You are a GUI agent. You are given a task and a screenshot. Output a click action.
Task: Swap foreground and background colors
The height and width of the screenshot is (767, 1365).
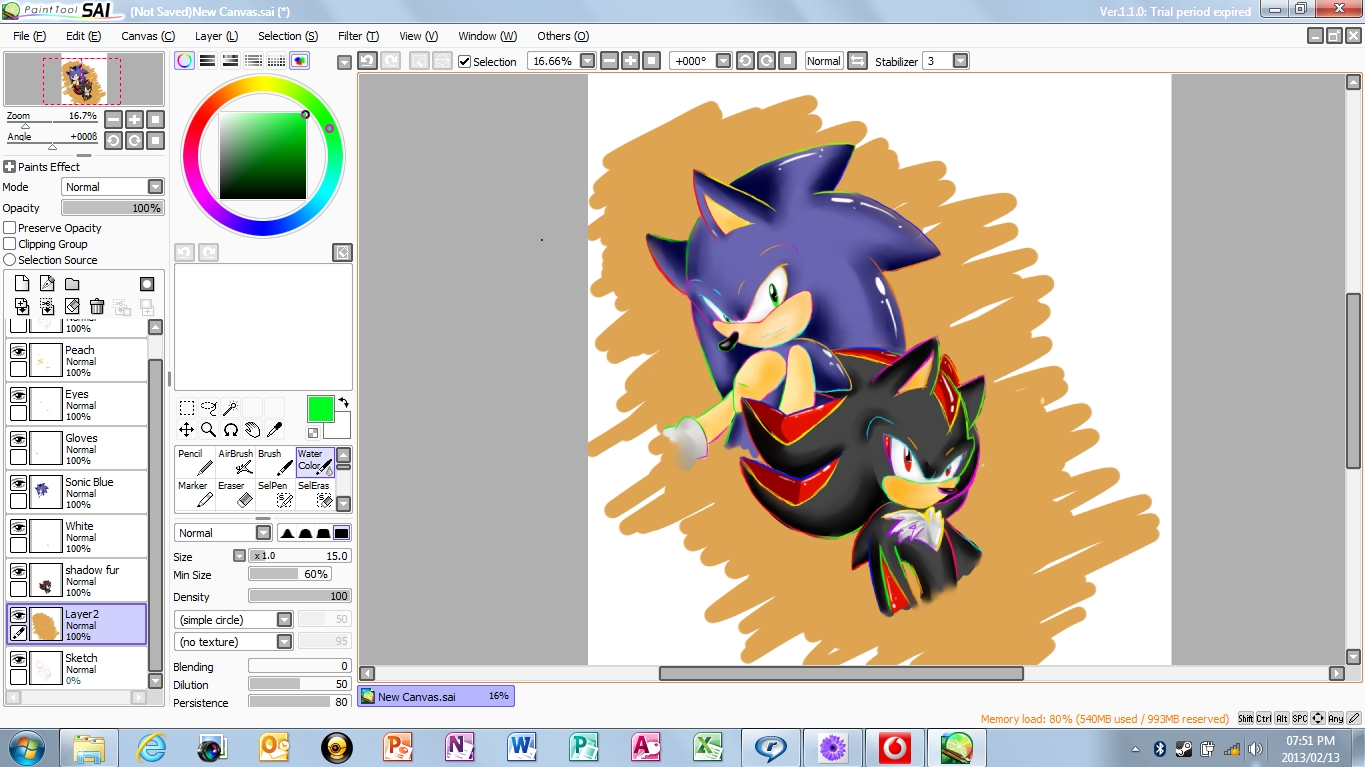[343, 402]
